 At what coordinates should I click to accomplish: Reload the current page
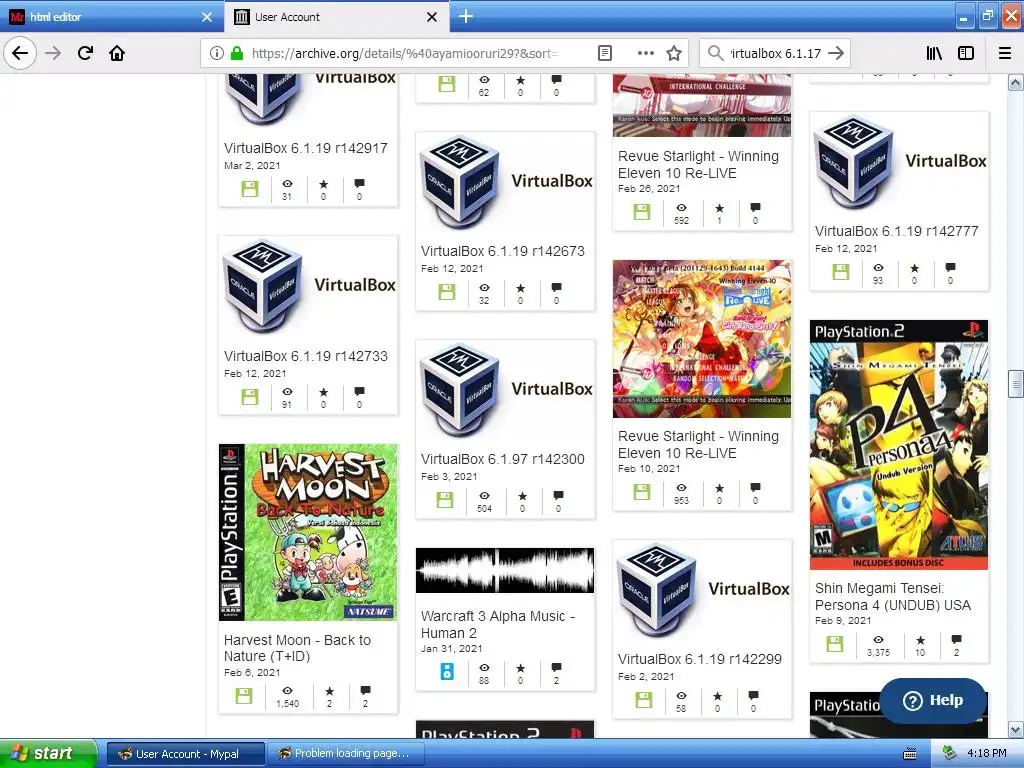tap(85, 53)
